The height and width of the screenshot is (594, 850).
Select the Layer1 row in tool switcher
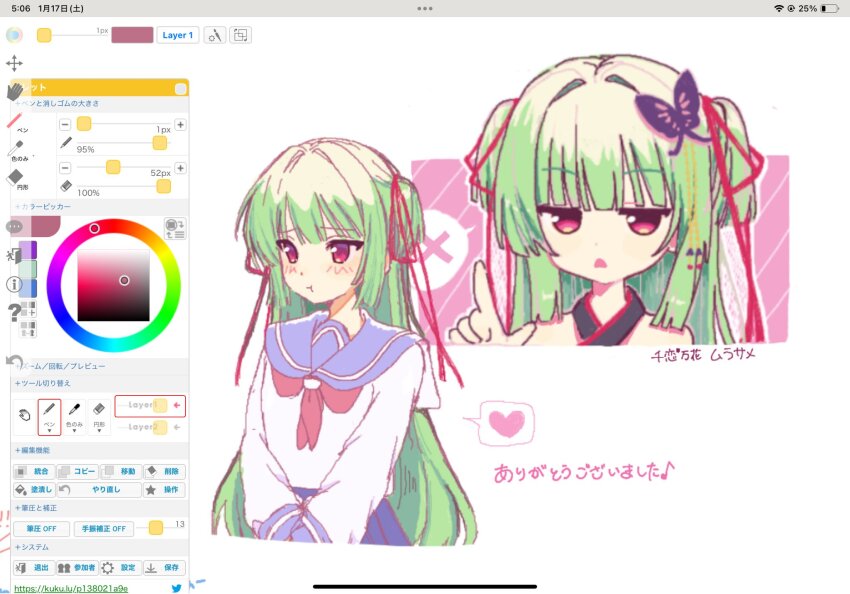[x=150, y=405]
